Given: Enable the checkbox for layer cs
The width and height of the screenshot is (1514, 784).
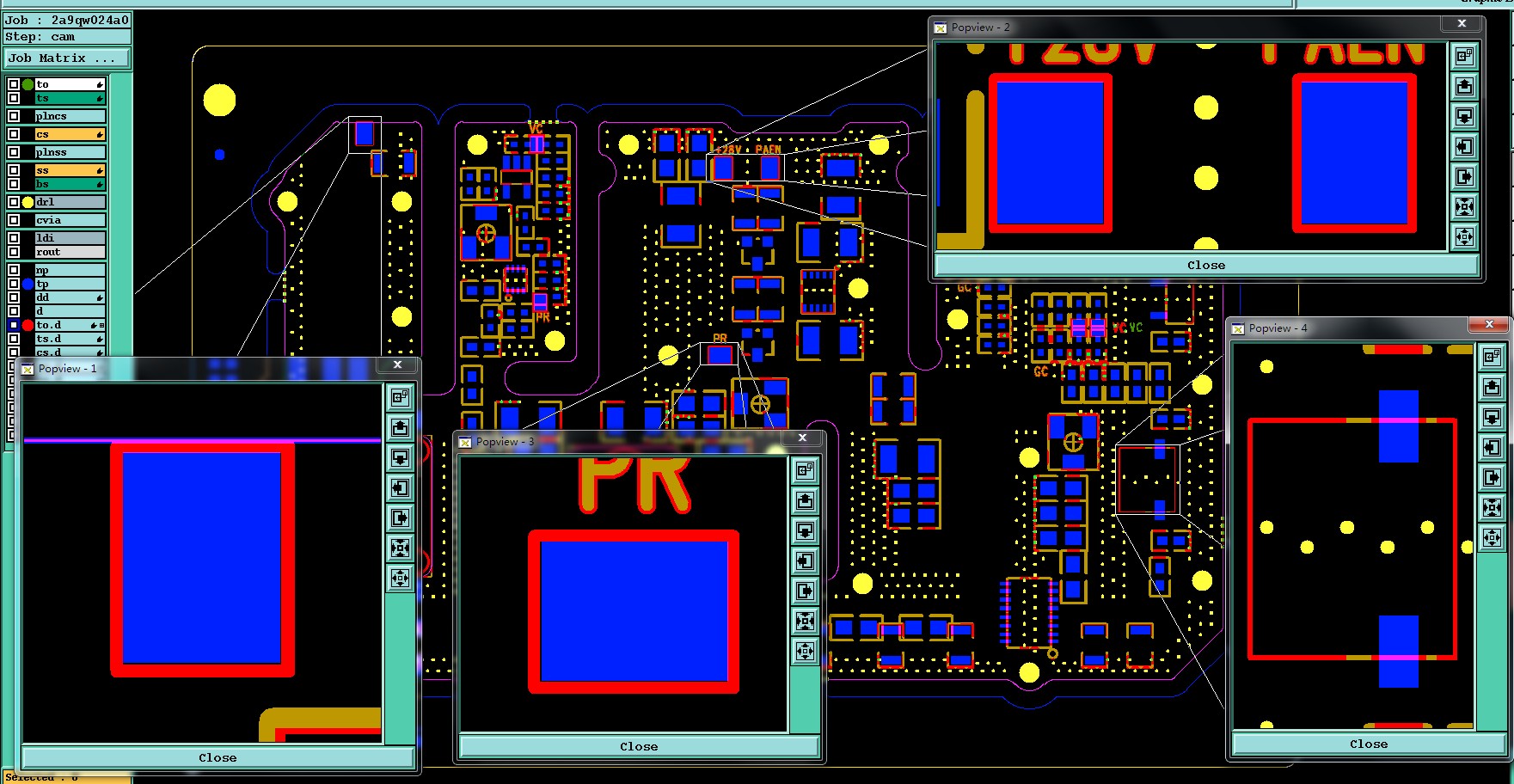Looking at the screenshot, I should (x=14, y=134).
